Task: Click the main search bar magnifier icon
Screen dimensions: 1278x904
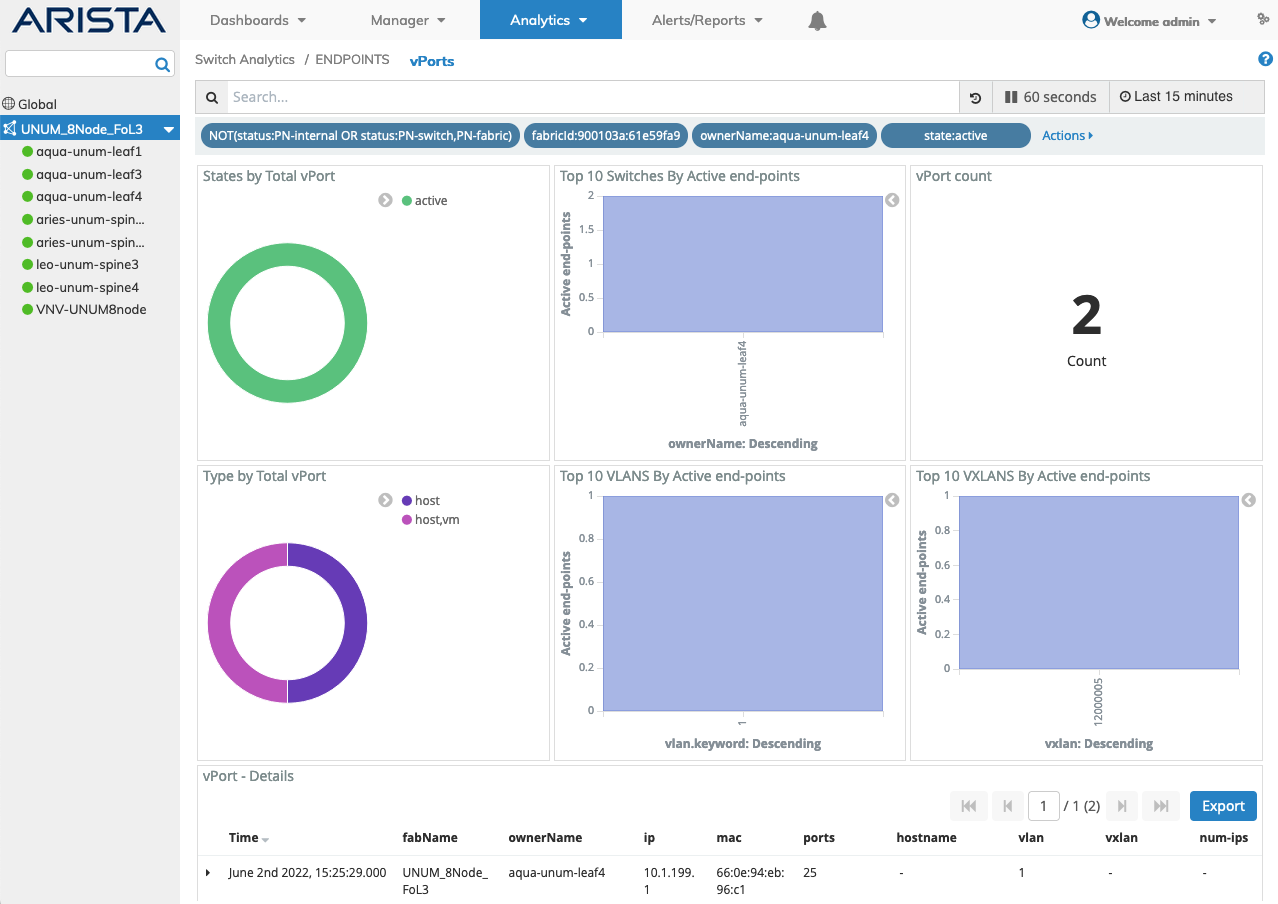Action: point(212,97)
